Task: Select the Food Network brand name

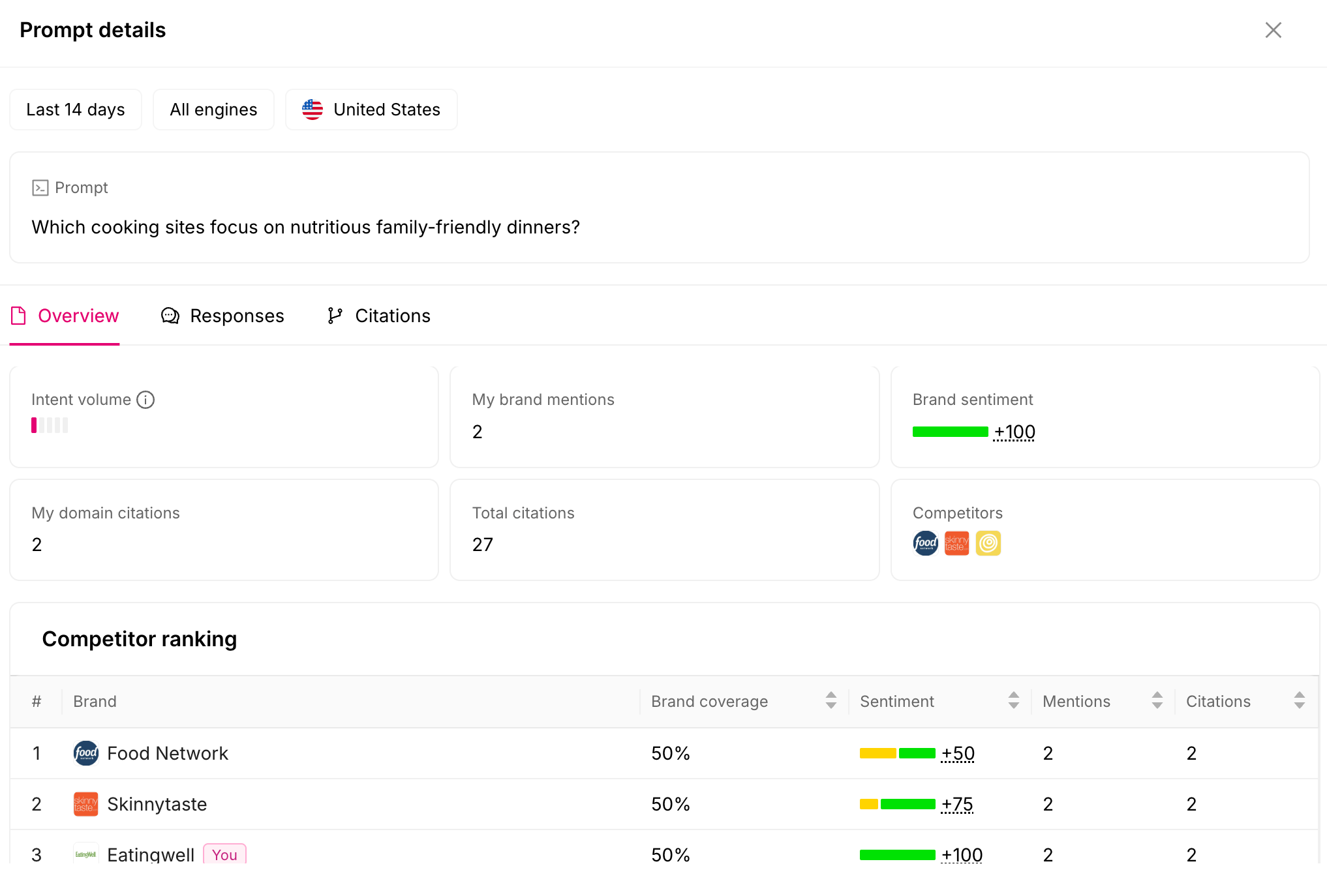Action: tap(168, 753)
